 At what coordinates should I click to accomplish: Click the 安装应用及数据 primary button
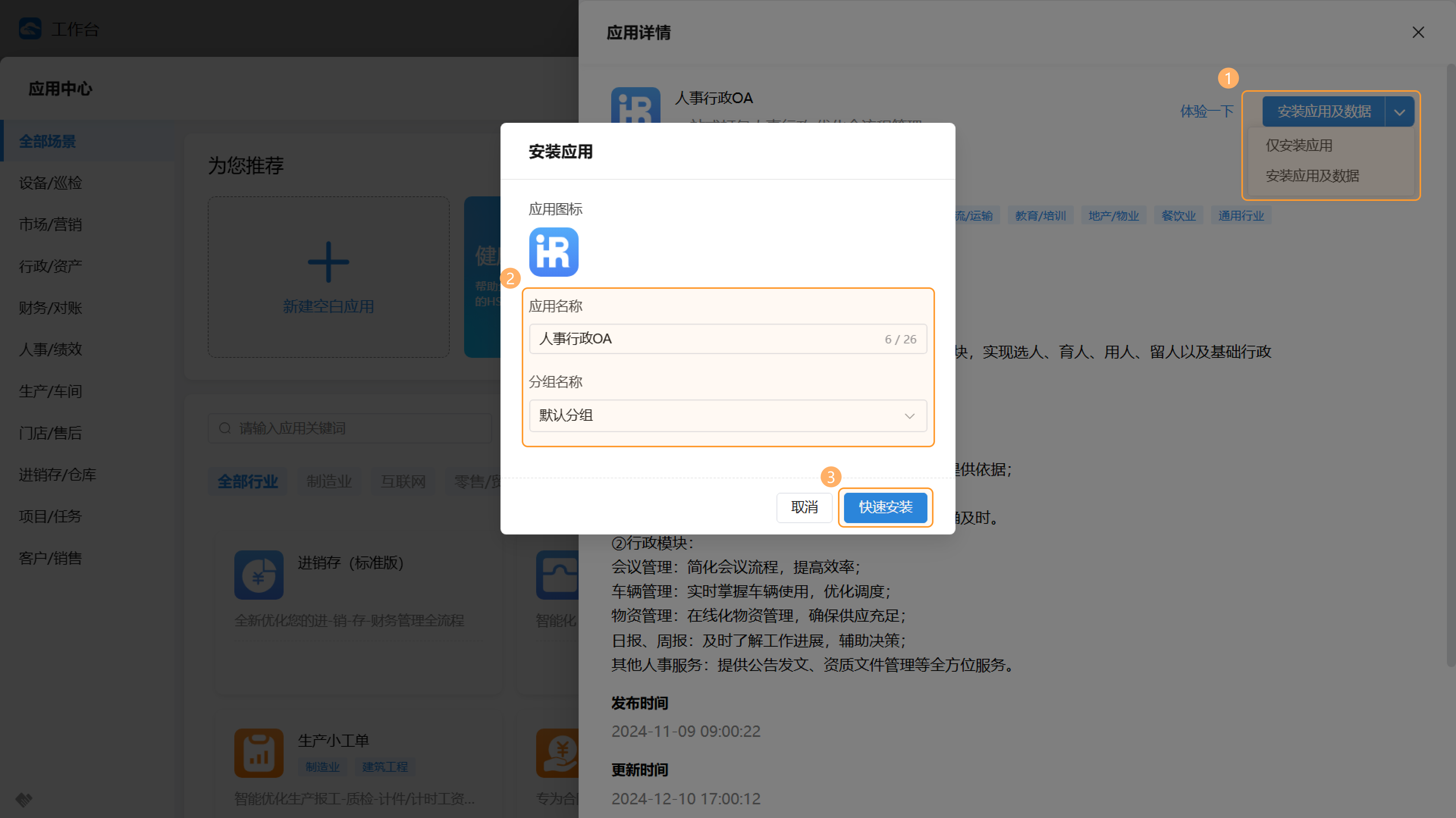pos(1324,112)
